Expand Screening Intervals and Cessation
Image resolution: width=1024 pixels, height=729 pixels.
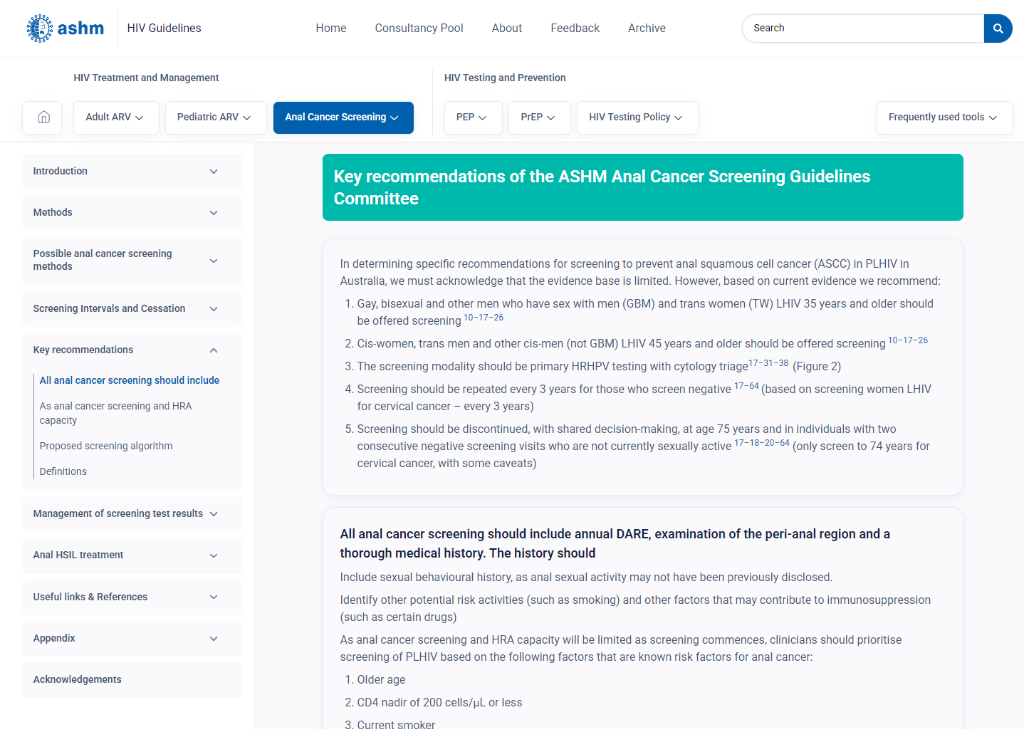pos(133,308)
